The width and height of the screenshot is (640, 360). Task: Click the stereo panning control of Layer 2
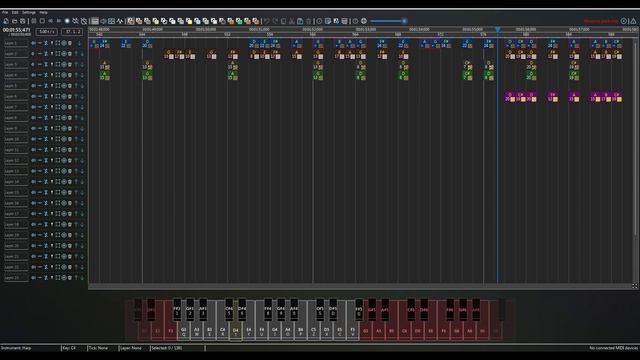[40, 53]
